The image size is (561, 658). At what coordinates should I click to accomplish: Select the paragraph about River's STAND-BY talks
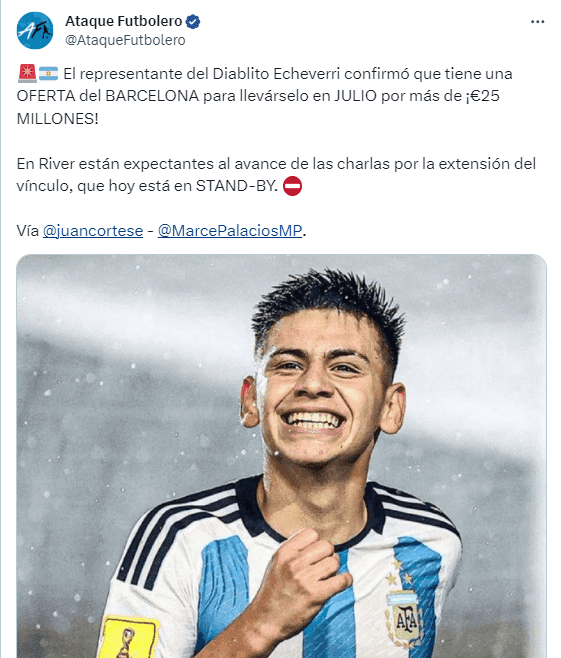tap(276, 175)
